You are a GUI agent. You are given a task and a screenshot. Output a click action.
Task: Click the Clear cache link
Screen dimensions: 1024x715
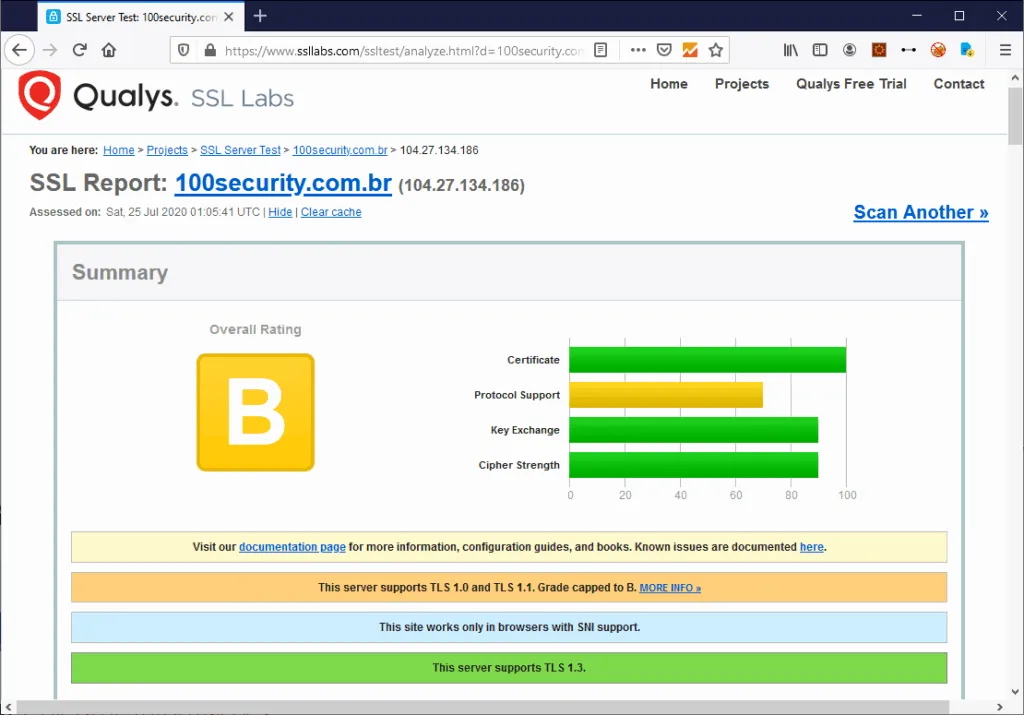[331, 212]
